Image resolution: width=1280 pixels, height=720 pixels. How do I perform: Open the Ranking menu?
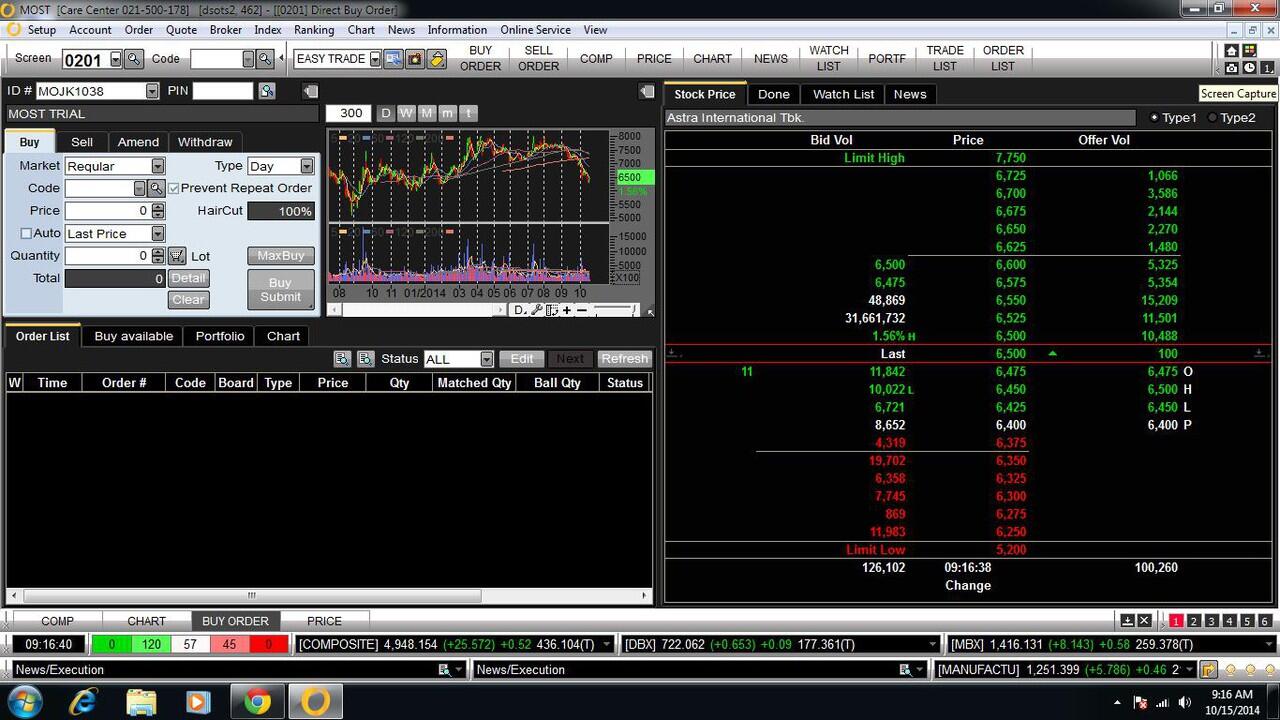coord(314,30)
